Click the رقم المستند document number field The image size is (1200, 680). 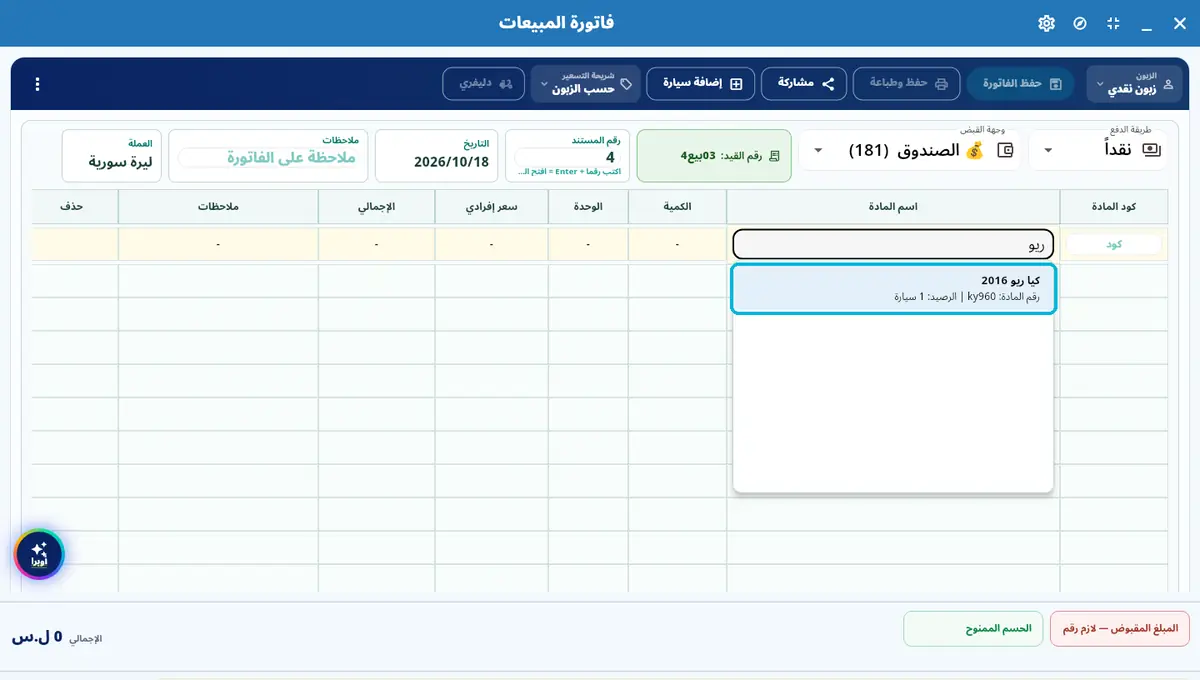pos(567,156)
